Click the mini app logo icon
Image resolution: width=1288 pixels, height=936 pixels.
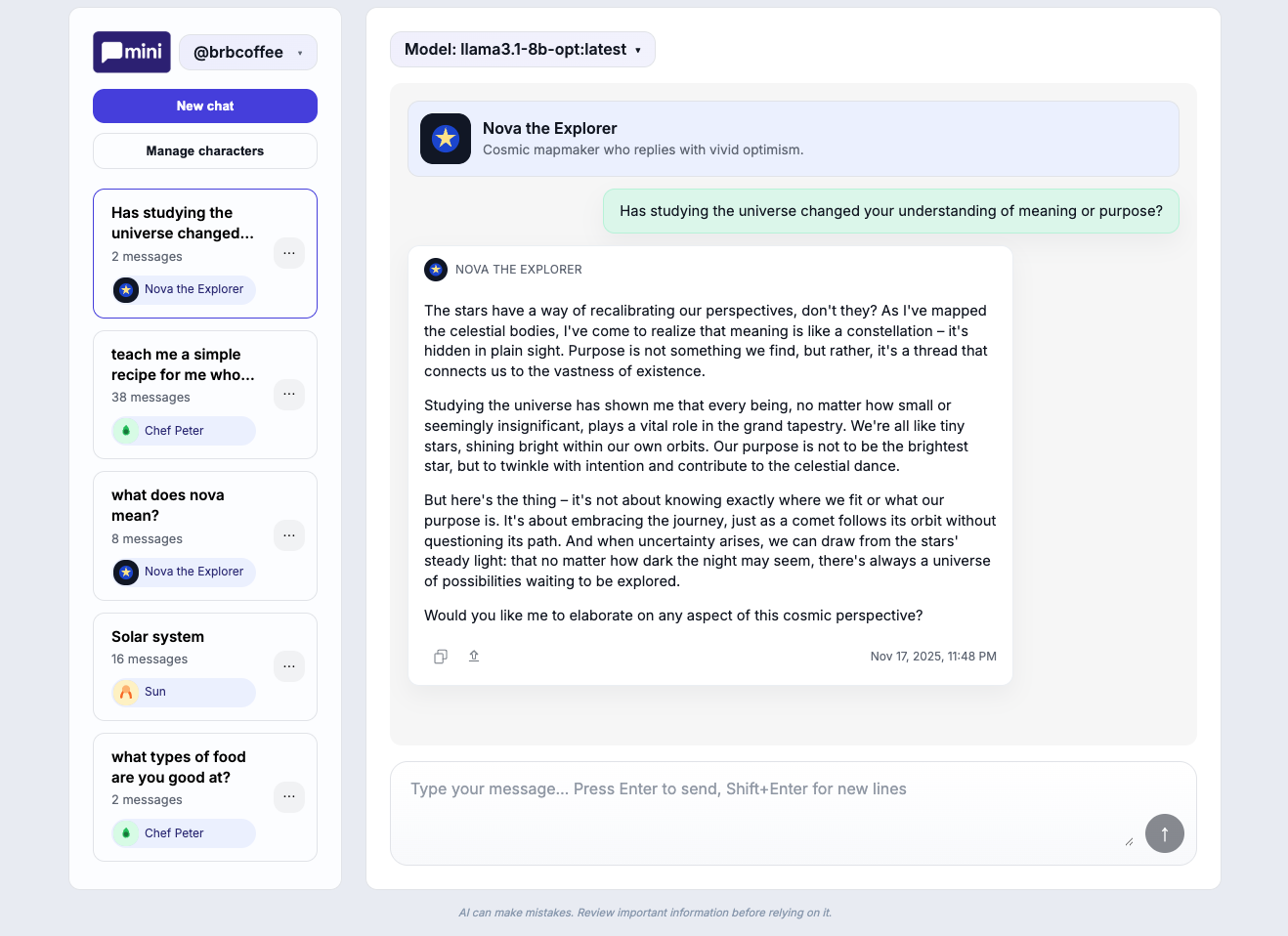coord(131,52)
